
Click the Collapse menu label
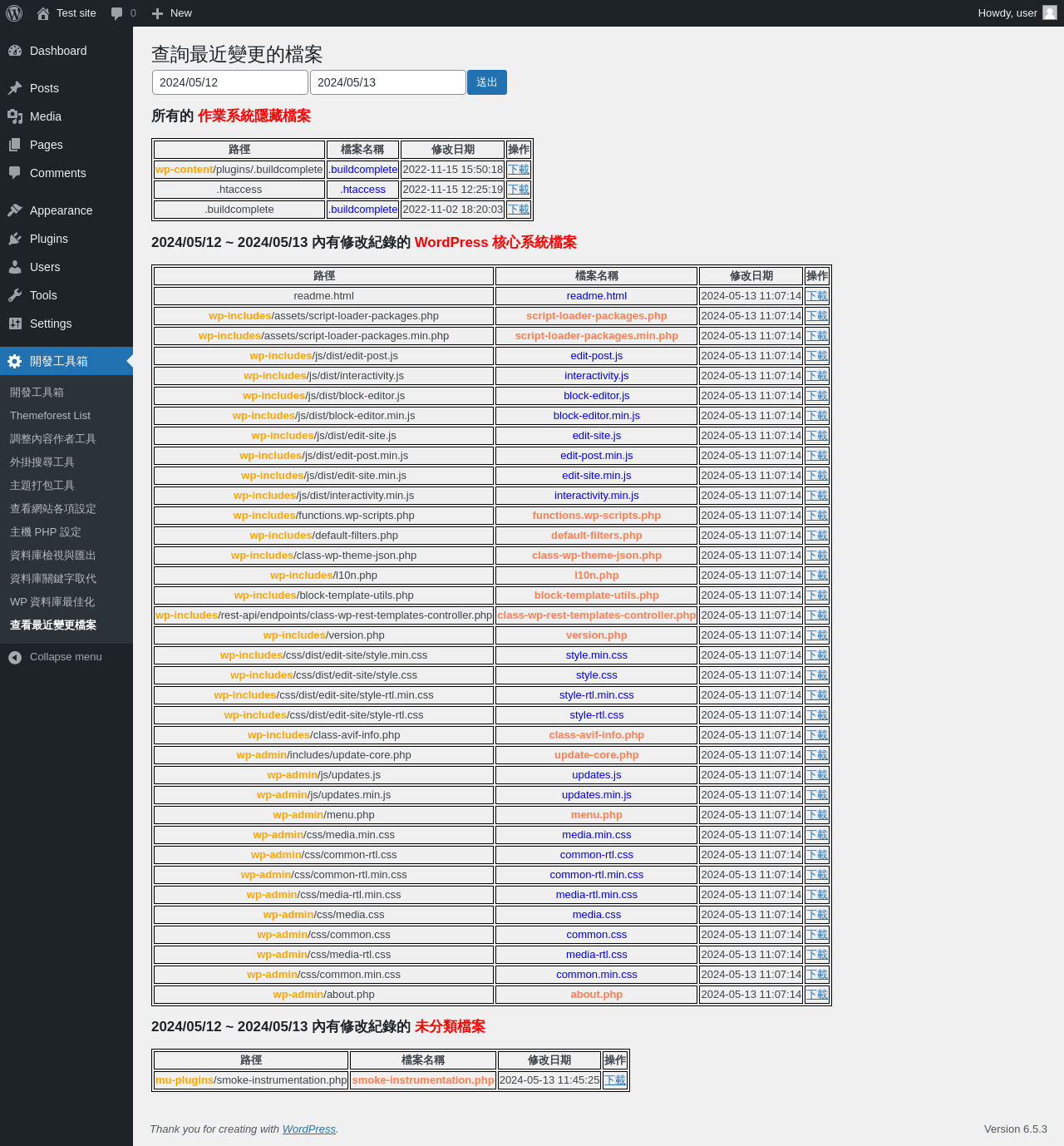click(x=66, y=657)
